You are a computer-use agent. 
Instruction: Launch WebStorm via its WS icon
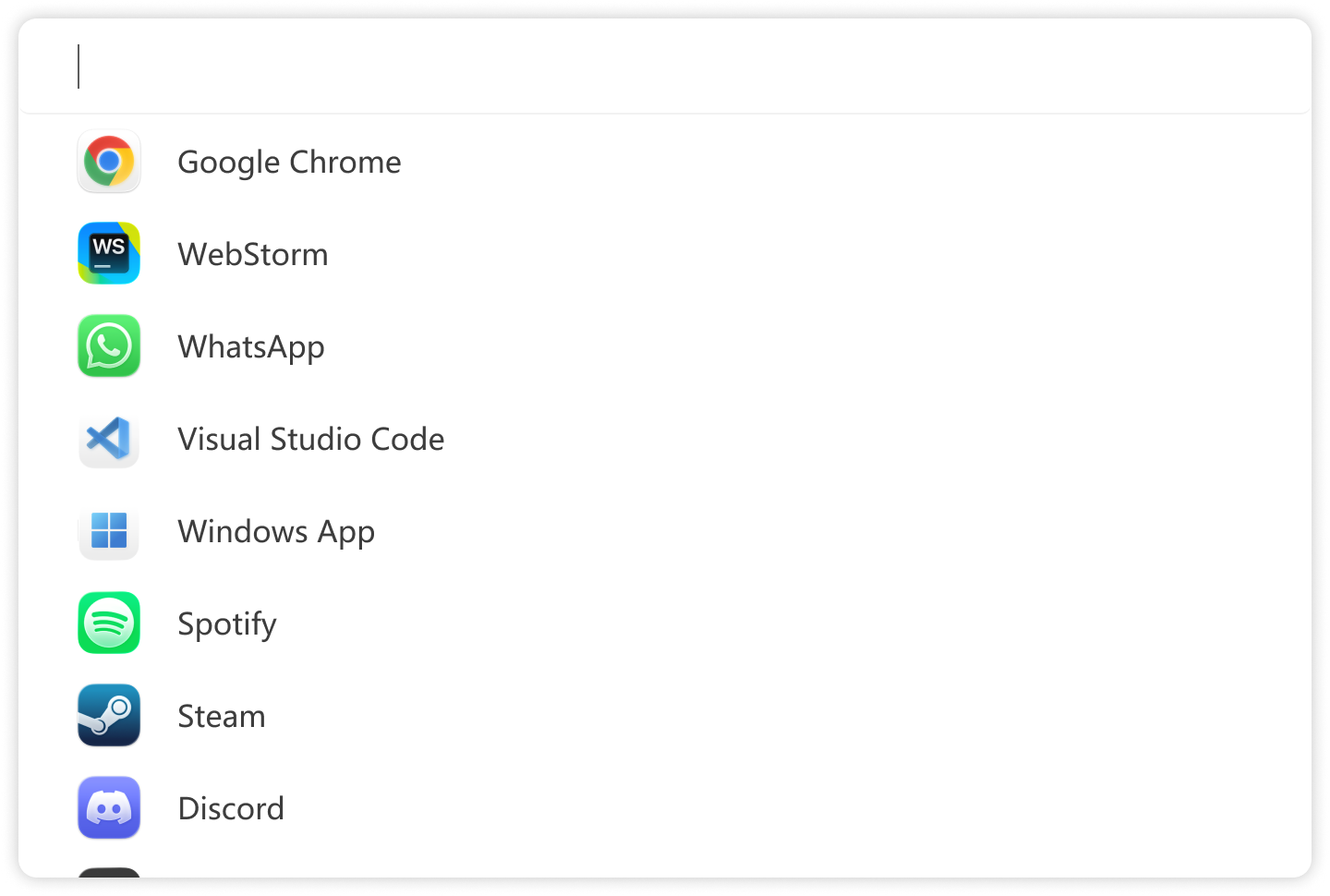tap(109, 253)
